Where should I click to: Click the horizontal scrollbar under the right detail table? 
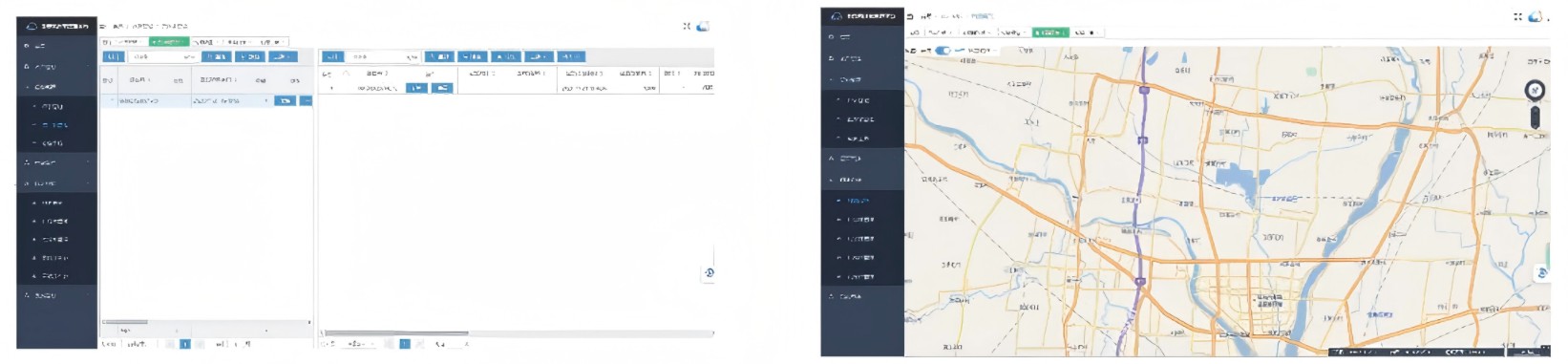click(396, 333)
